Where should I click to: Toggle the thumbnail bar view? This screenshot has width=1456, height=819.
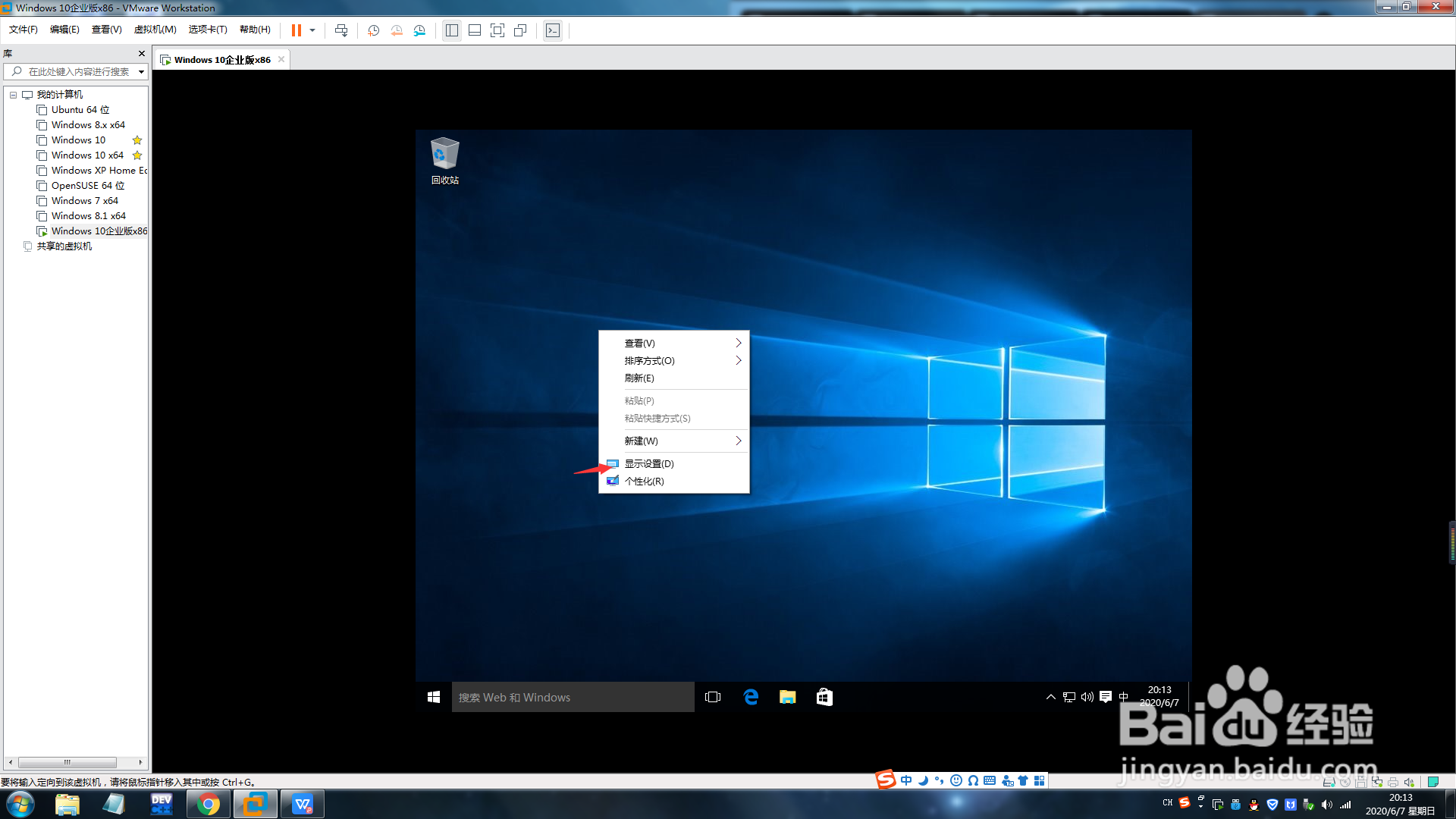(475, 30)
